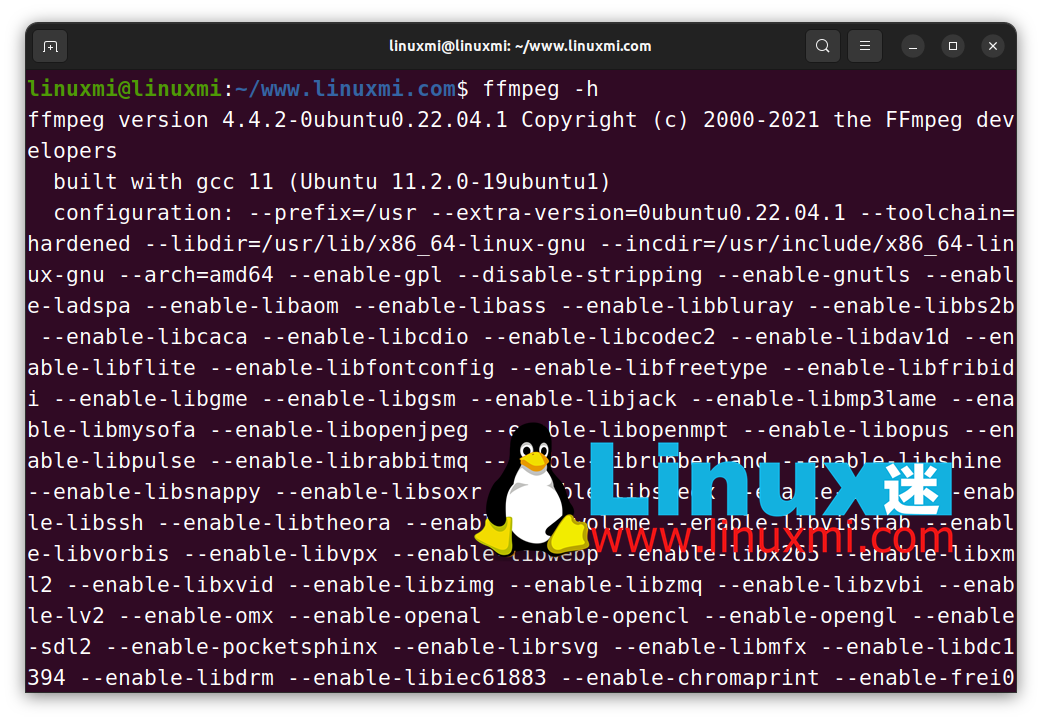Screen dimensions: 1042x721
Task: Click the '--prefix=/usr' option
Action: click(332, 213)
